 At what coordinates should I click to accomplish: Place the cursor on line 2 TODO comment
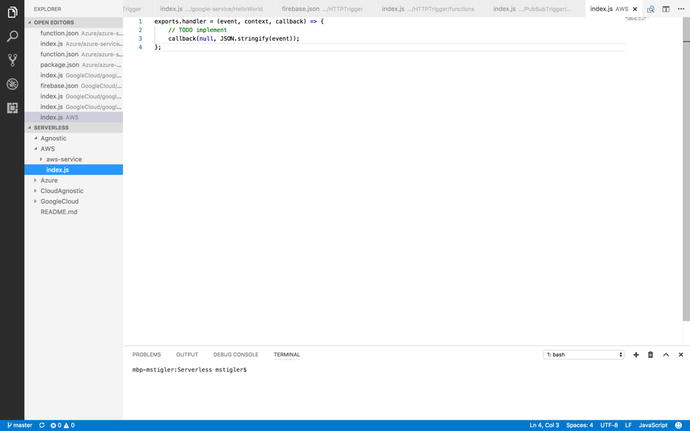pyautogui.click(x=198, y=30)
